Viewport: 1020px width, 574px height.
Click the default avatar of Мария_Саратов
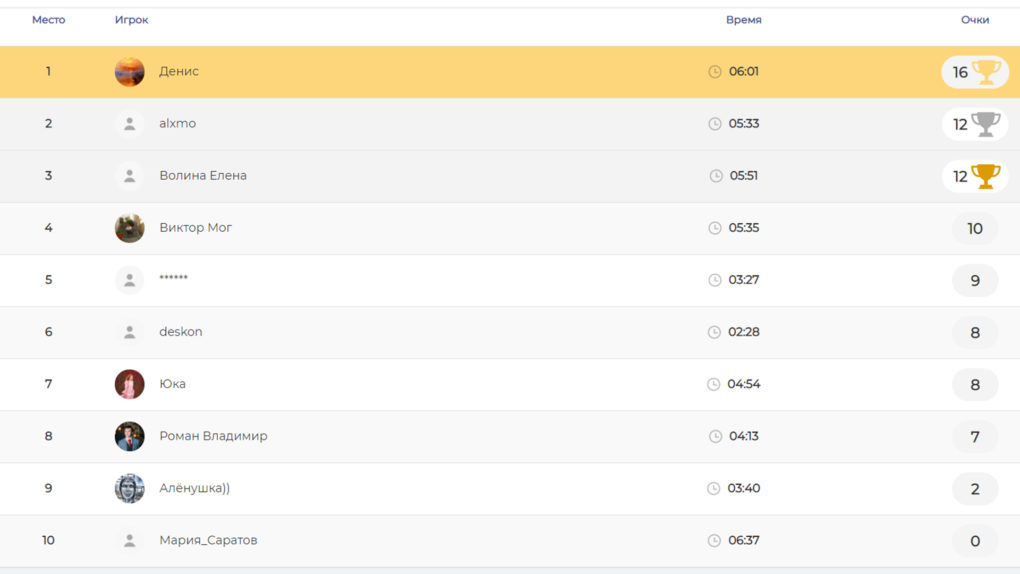pyautogui.click(x=130, y=540)
